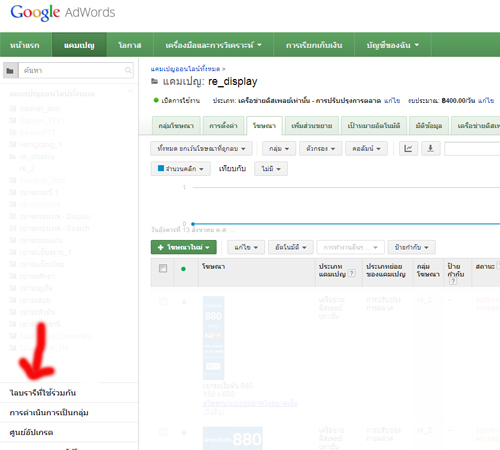Click the help icon under ป้ายกำกับ column
500x450 pixels.
tap(453, 281)
